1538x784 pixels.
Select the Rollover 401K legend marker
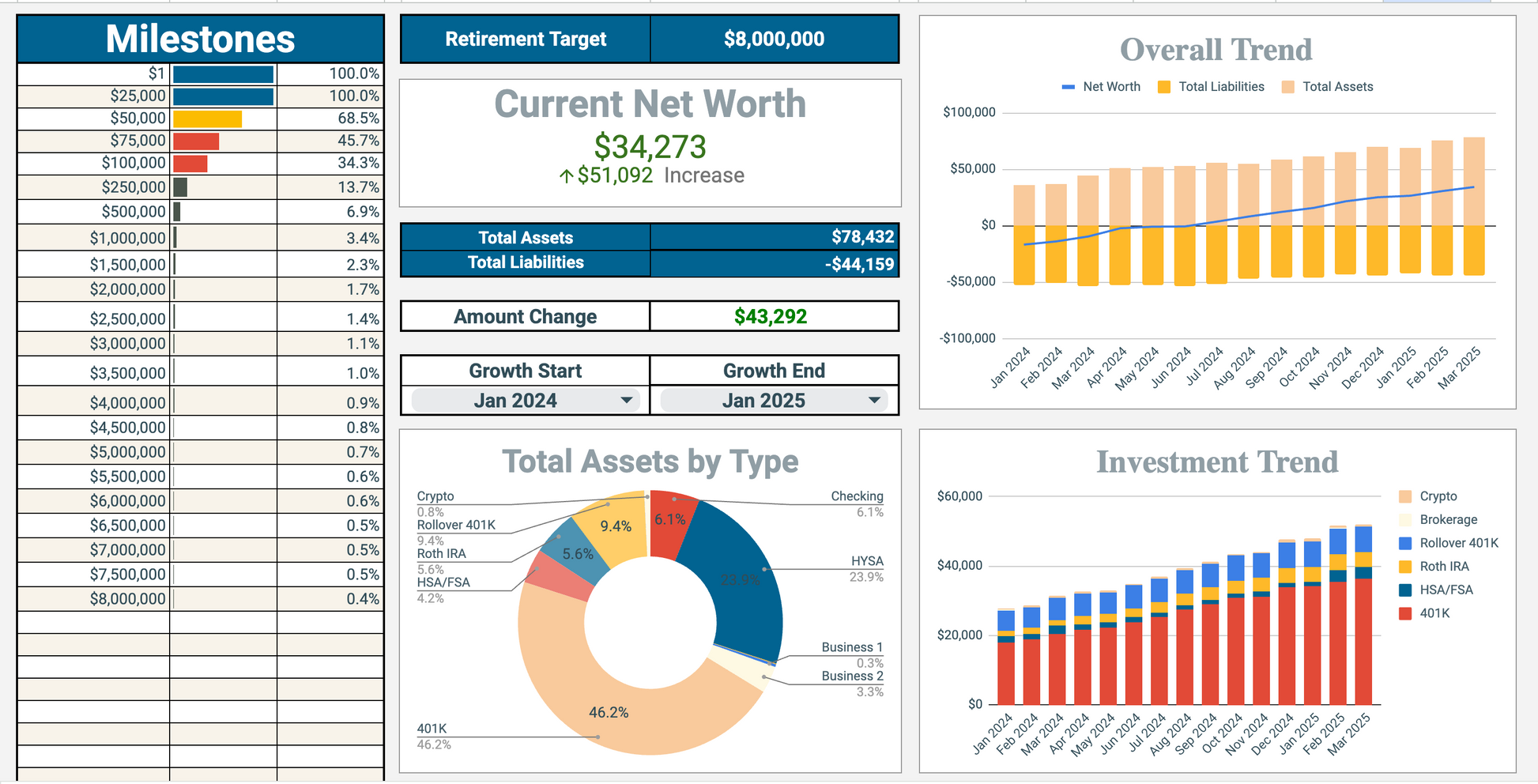(x=1405, y=543)
